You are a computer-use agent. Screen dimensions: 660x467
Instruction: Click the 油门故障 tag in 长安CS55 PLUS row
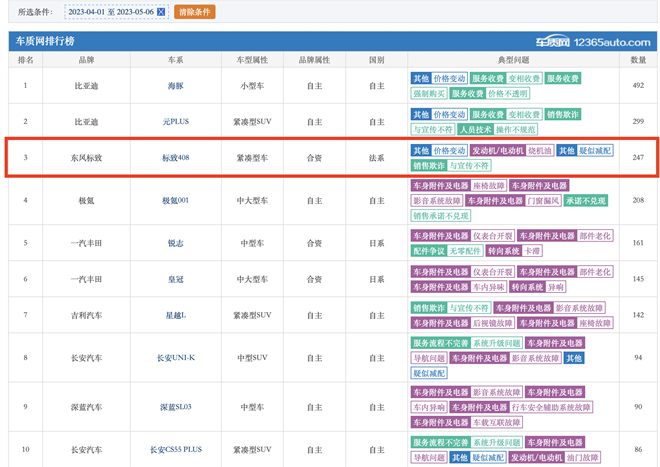[583, 457]
